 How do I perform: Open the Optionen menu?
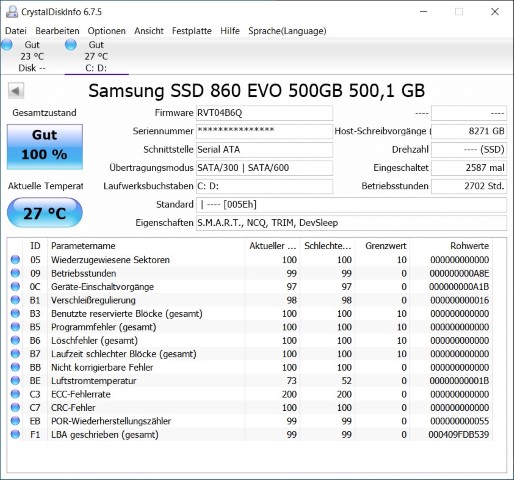point(107,31)
